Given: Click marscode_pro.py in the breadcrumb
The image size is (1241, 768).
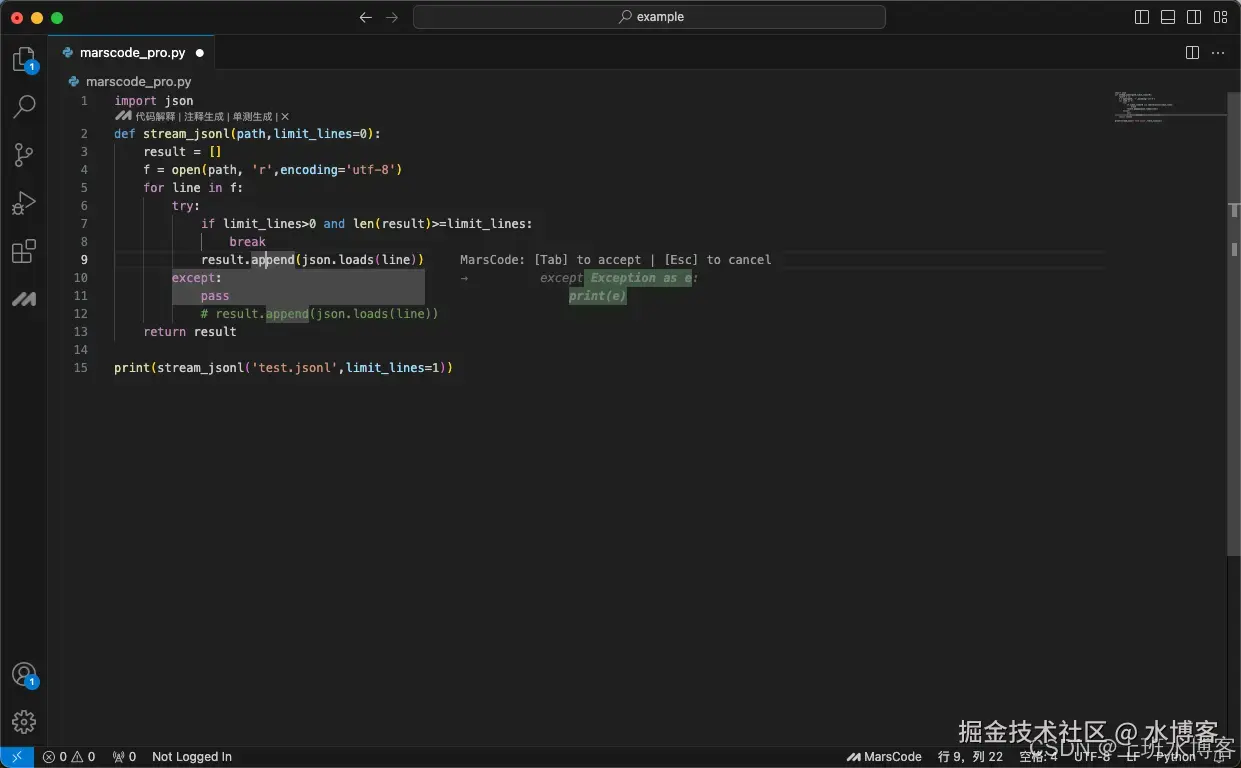Looking at the screenshot, I should [x=138, y=81].
